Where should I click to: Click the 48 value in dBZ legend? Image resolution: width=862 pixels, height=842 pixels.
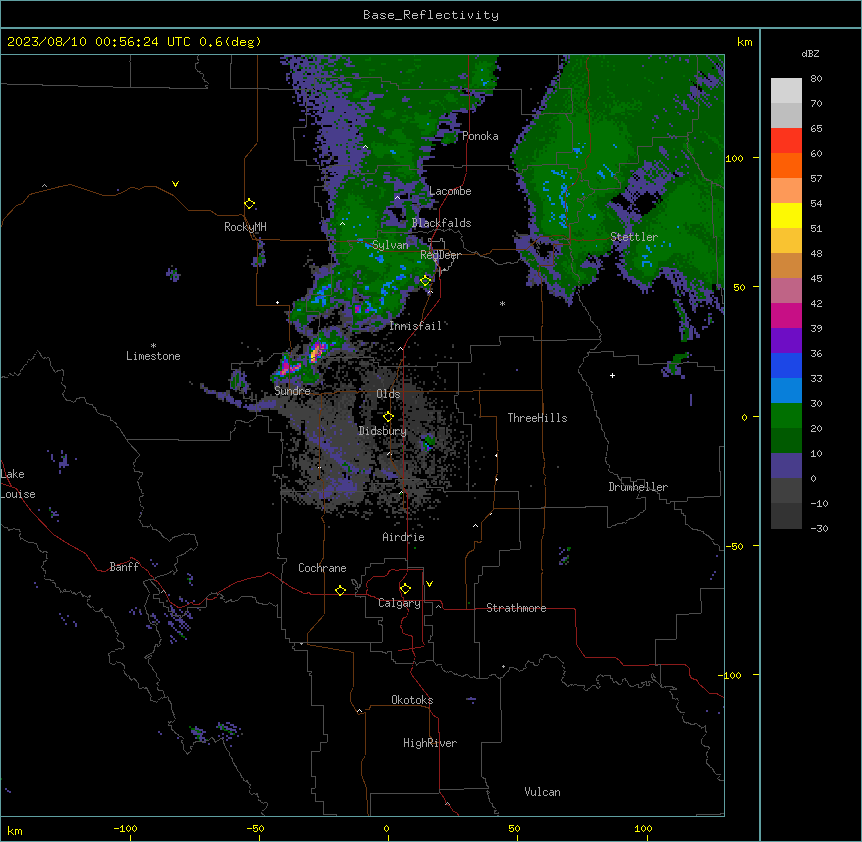coord(816,253)
